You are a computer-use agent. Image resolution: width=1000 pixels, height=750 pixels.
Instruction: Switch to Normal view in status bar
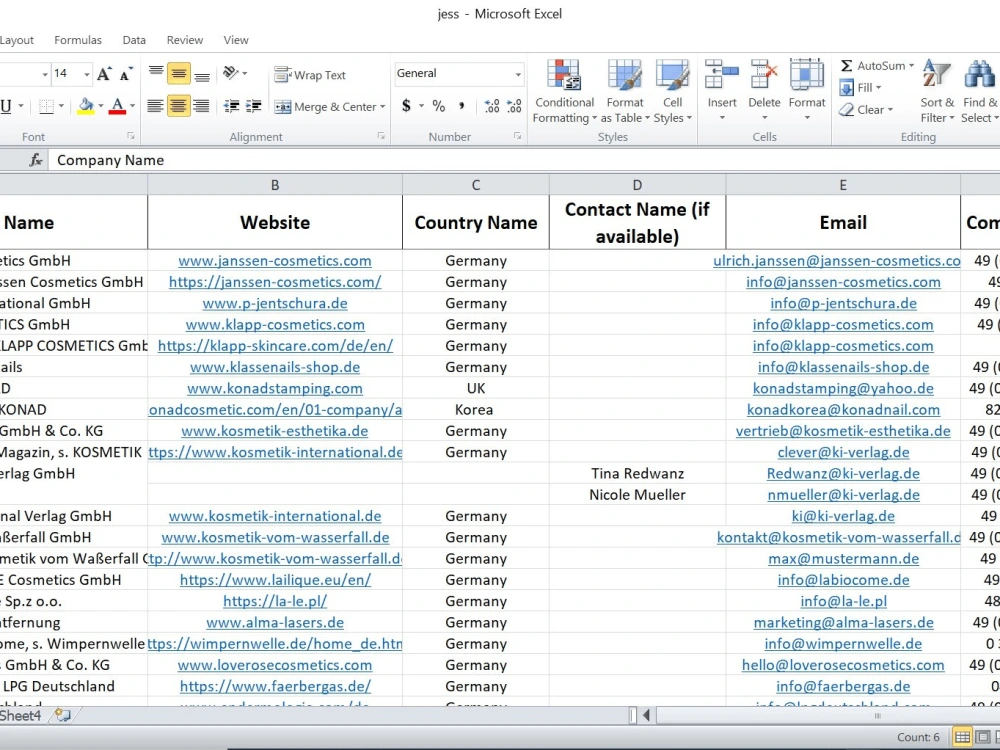coord(962,737)
